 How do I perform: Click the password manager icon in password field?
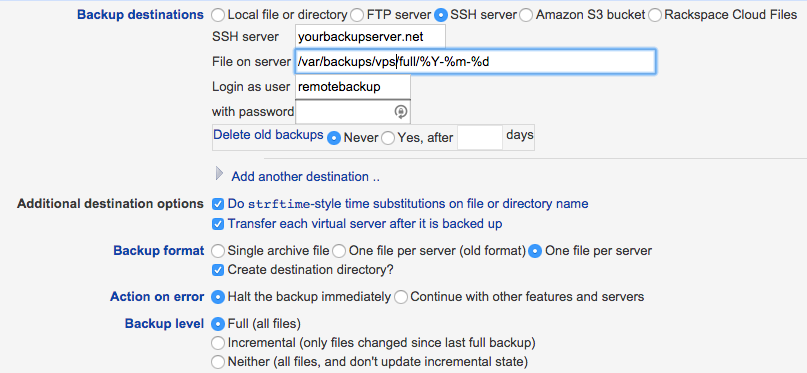[x=401, y=112]
